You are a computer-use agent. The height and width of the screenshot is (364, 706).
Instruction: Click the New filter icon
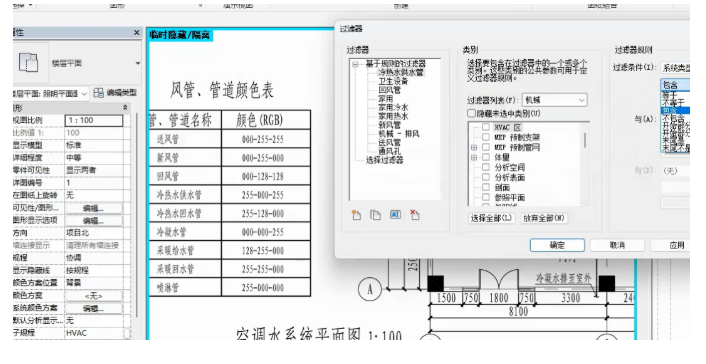pos(356,215)
